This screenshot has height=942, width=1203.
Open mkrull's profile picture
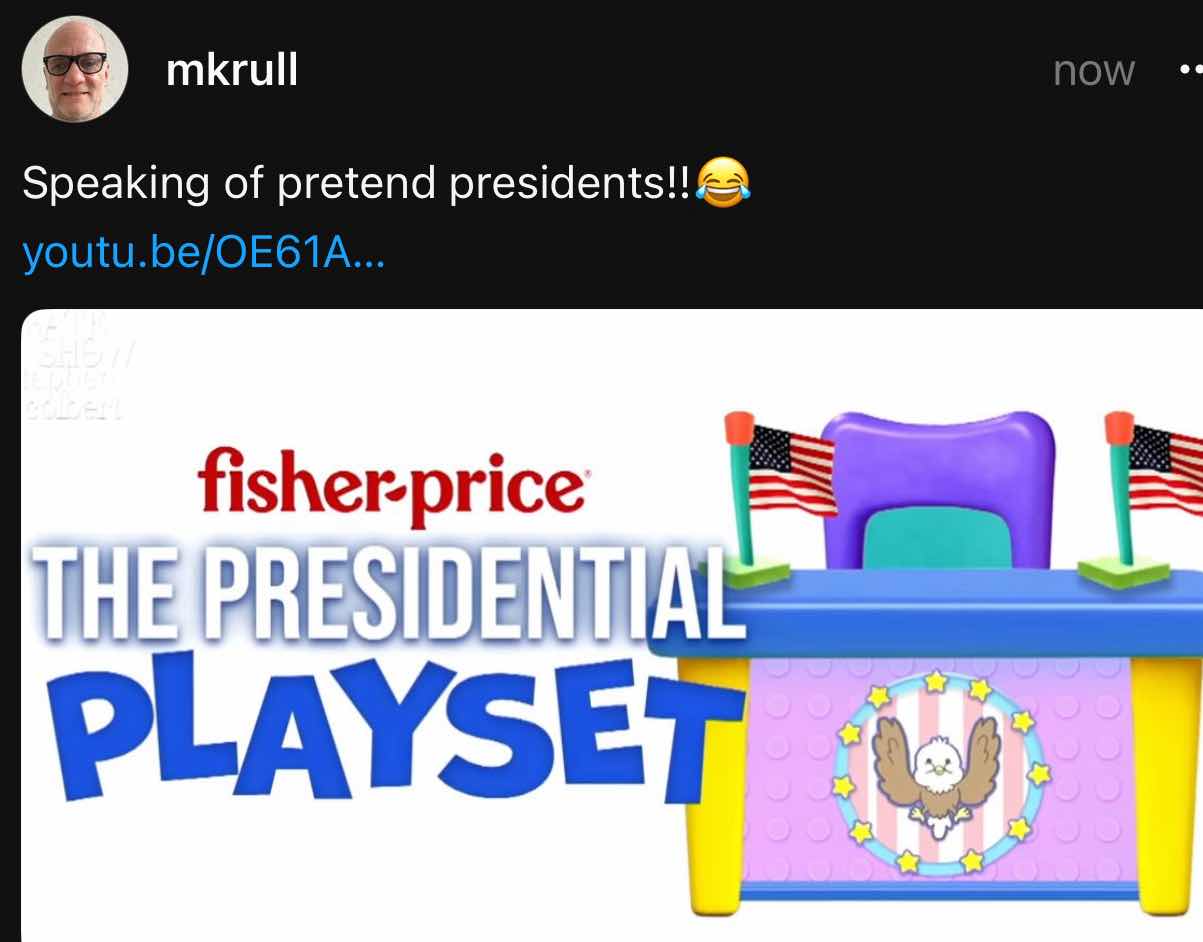point(74,69)
